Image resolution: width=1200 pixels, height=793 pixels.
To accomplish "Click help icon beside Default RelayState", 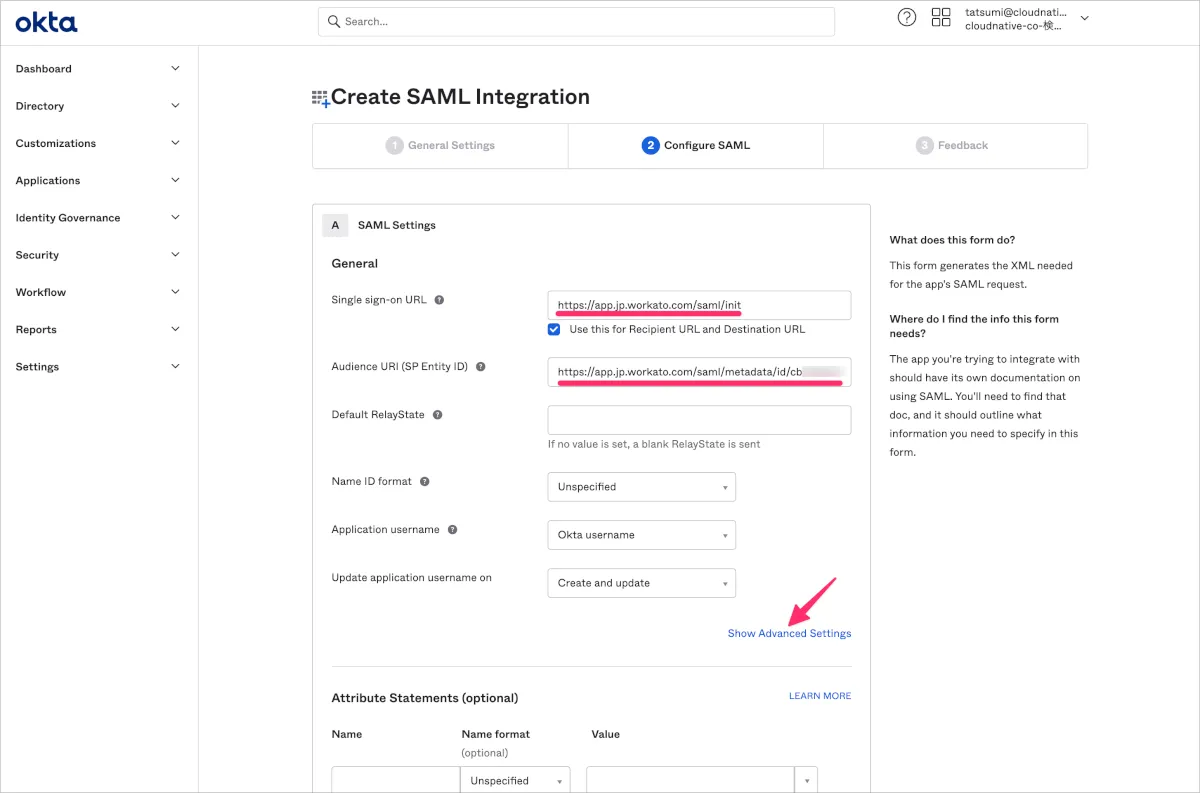I will click(x=437, y=415).
